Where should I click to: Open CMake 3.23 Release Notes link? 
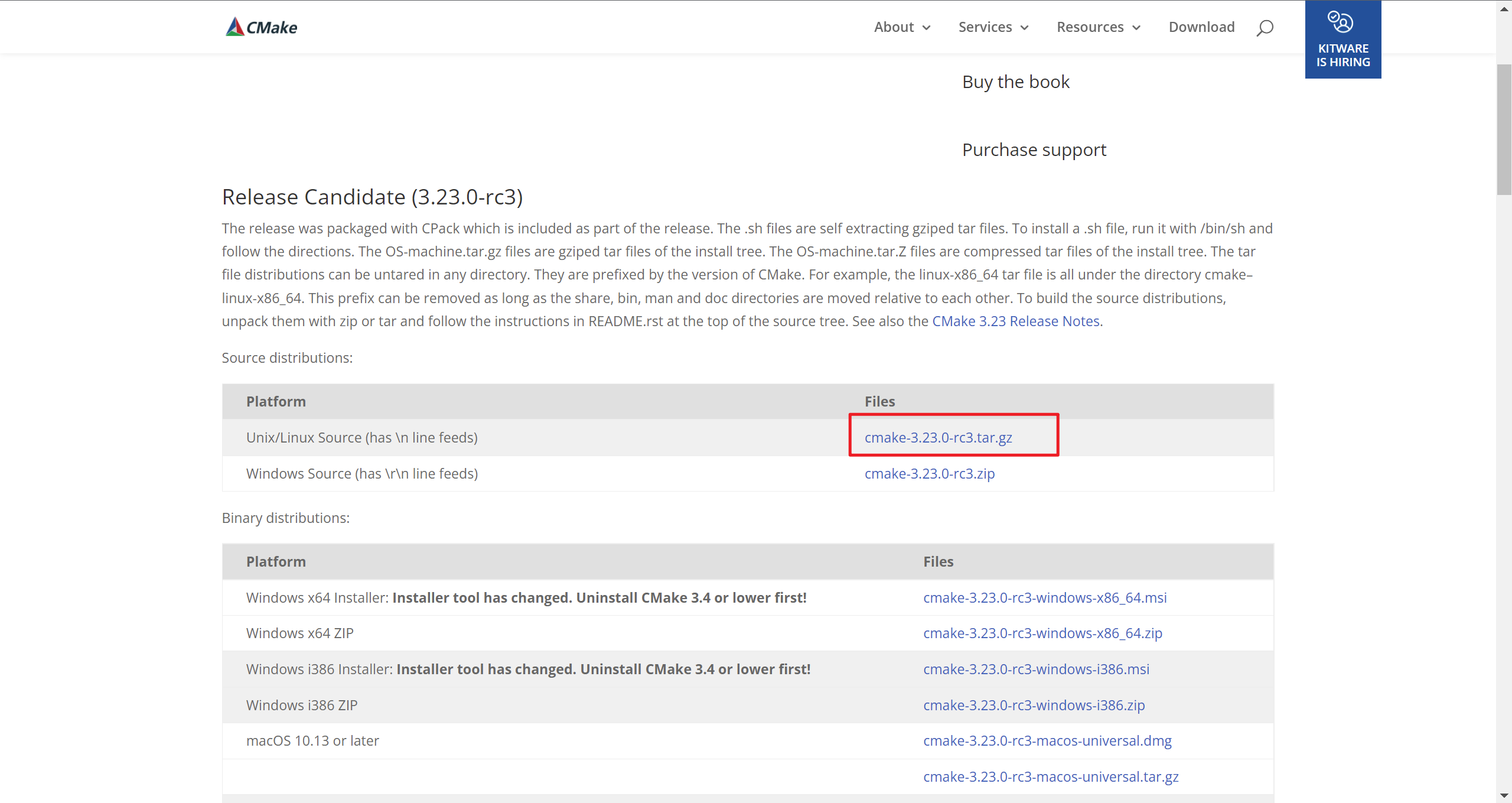pos(1017,321)
